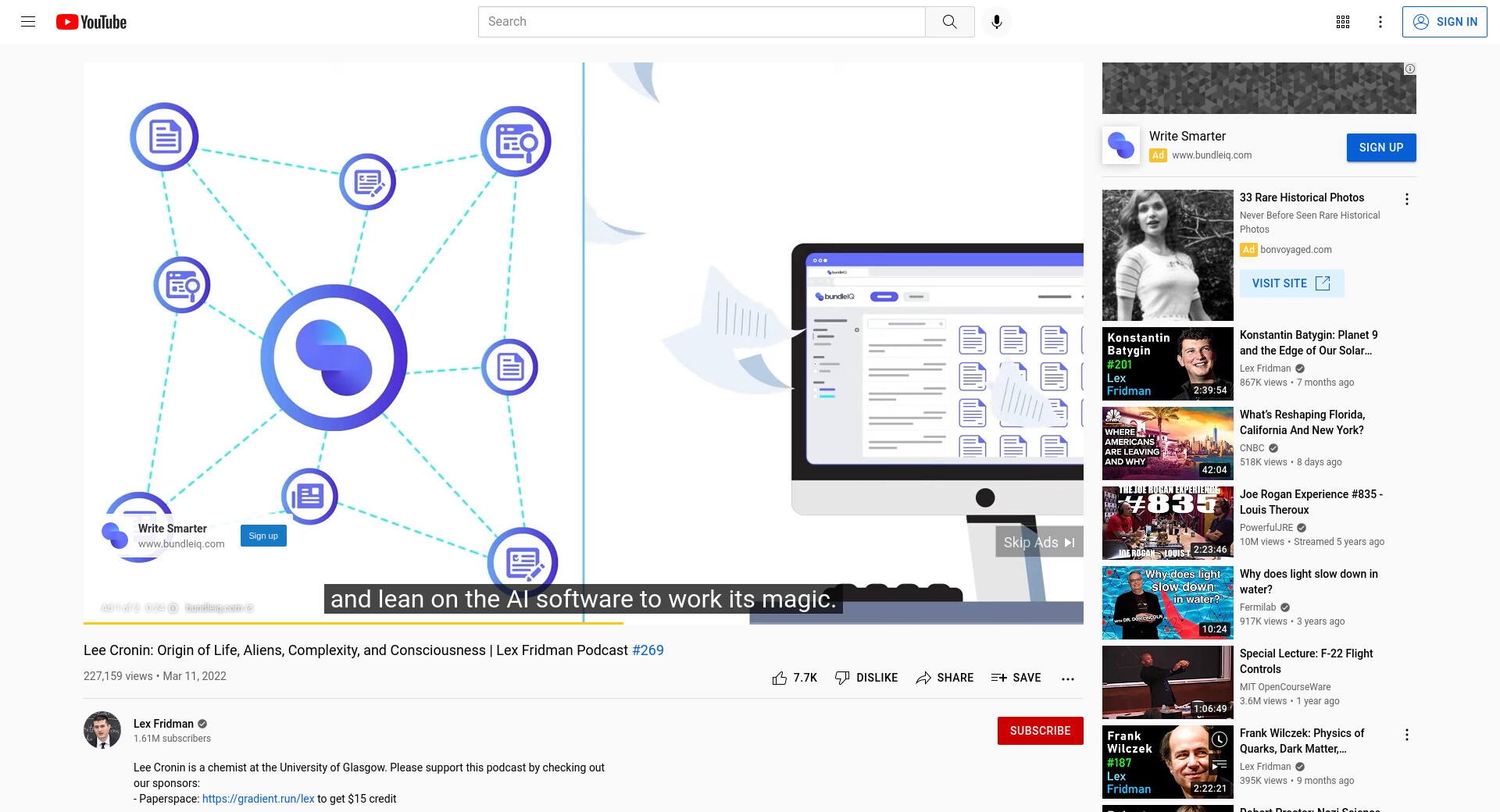This screenshot has height=812, width=1500.
Task: Focus the Search input field
Action: click(x=702, y=22)
